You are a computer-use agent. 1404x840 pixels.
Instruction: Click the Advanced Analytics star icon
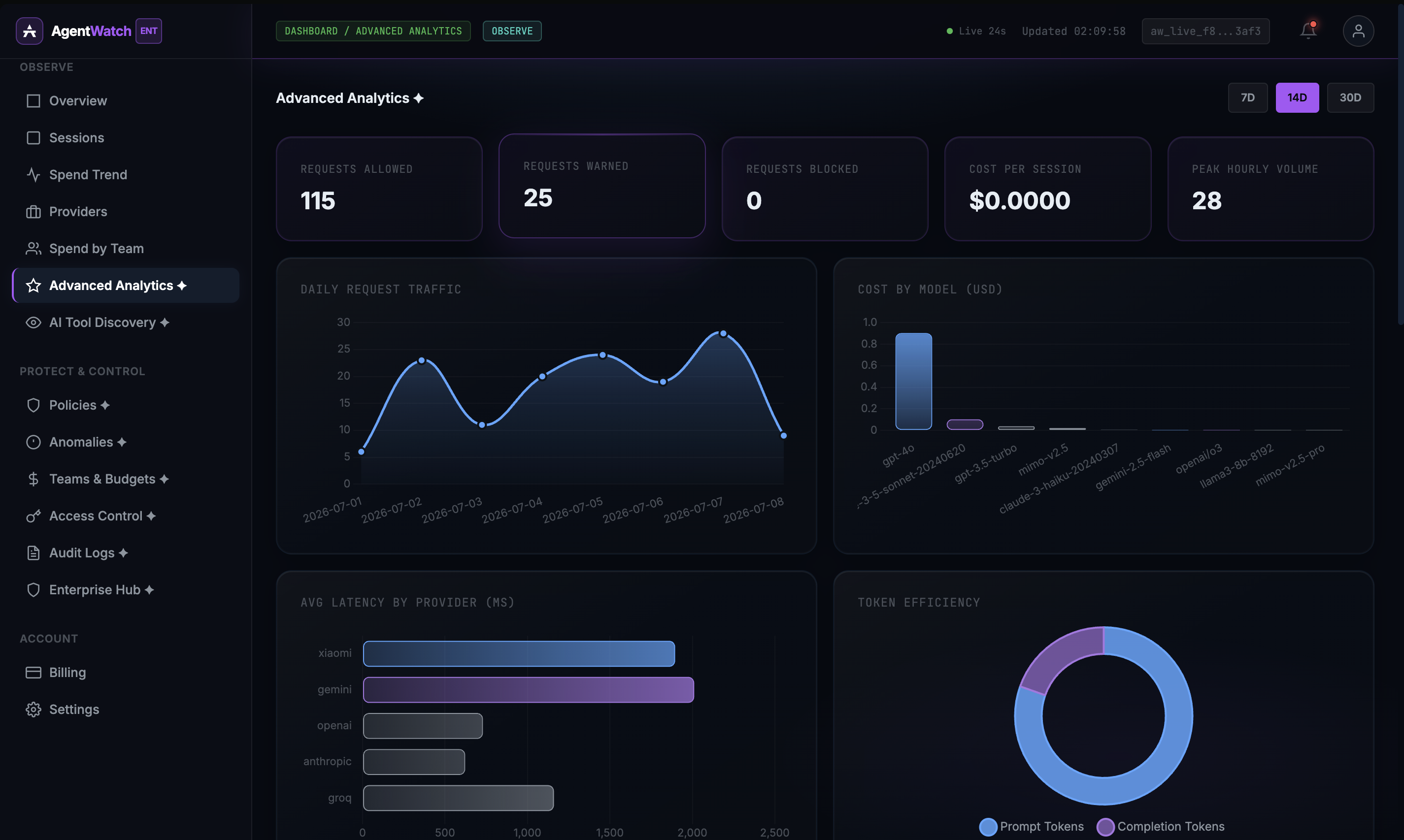click(x=33, y=285)
